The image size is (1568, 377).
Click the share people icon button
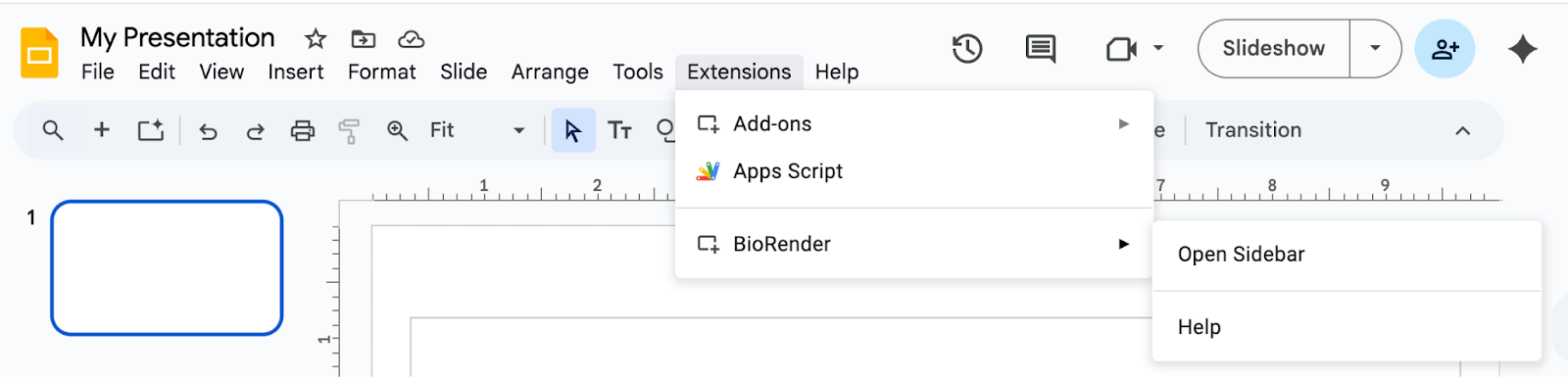pyautogui.click(x=1445, y=48)
